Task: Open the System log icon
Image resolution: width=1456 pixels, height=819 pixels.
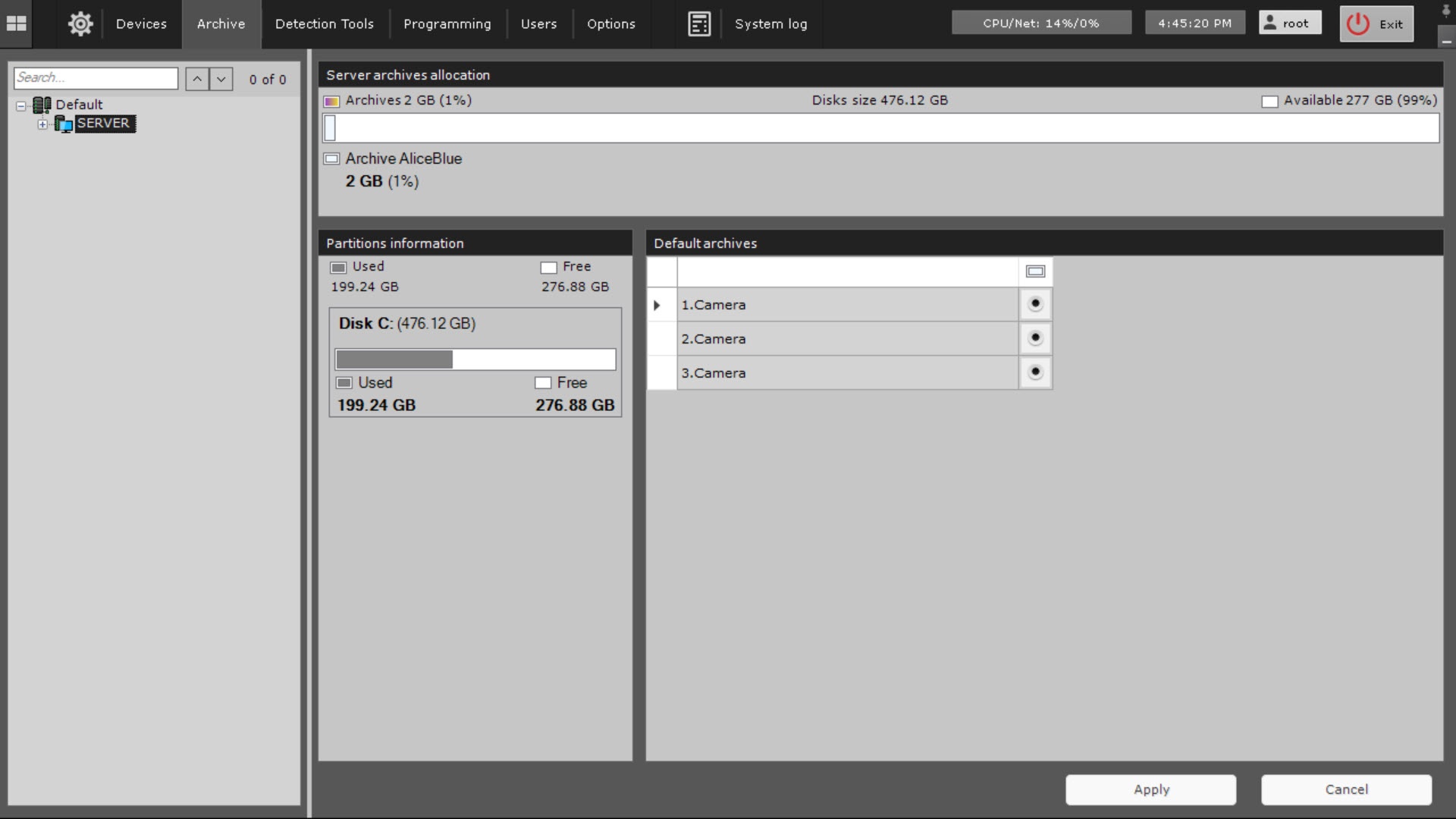Action: click(x=699, y=24)
